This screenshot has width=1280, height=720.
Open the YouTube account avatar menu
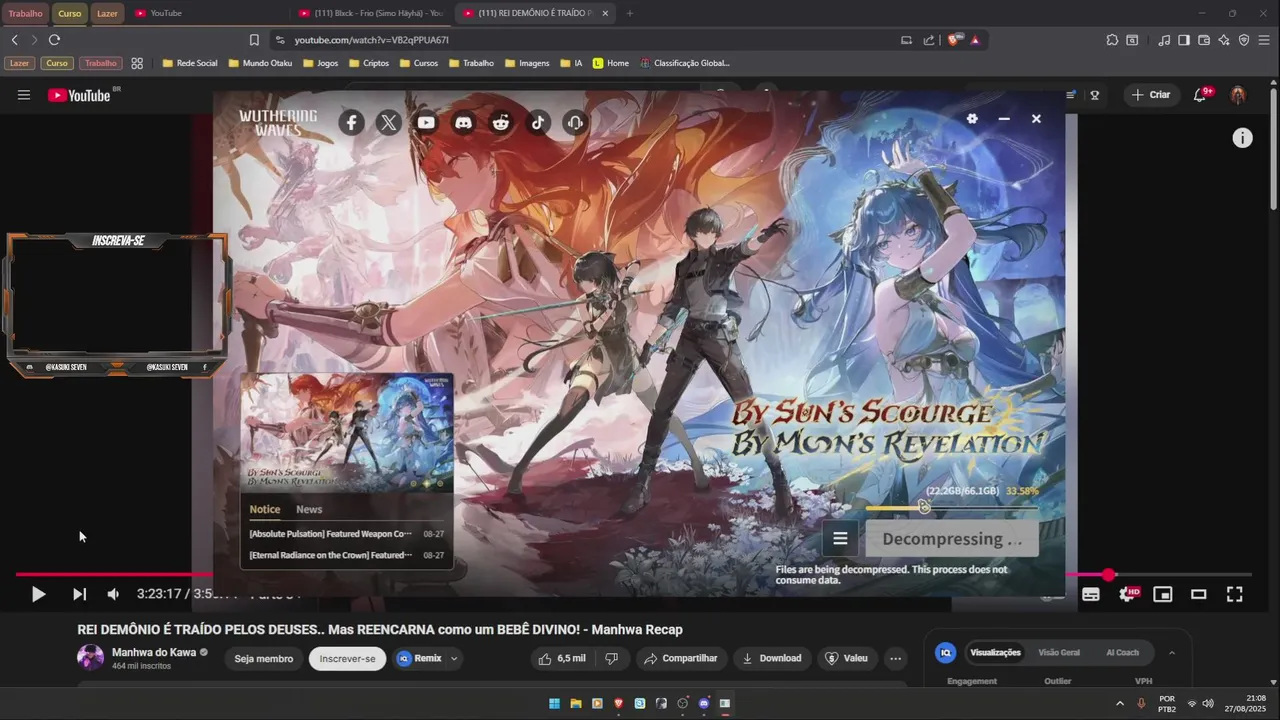(1238, 95)
